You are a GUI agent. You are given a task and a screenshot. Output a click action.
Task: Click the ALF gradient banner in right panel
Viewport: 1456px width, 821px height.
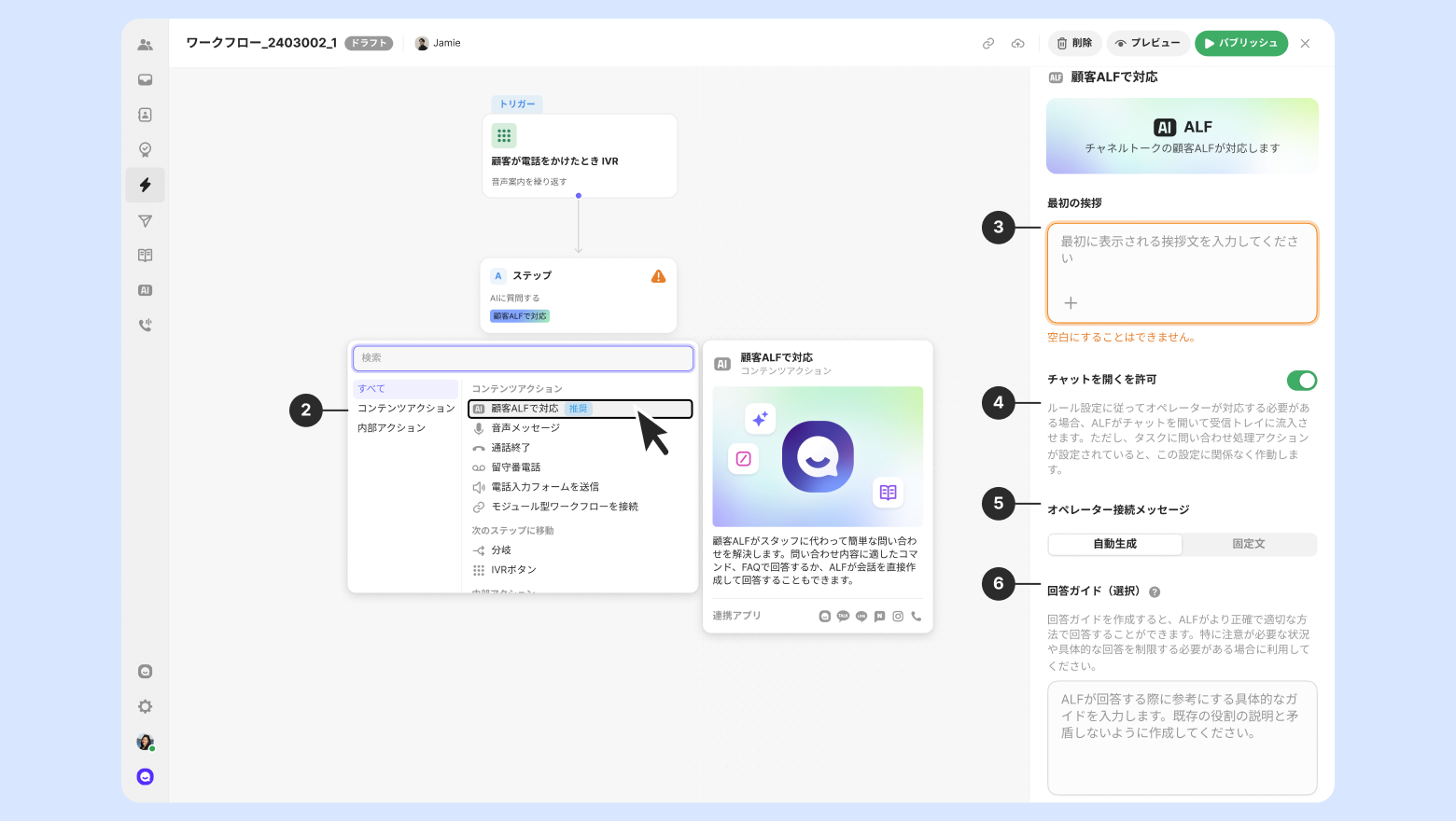(x=1182, y=136)
